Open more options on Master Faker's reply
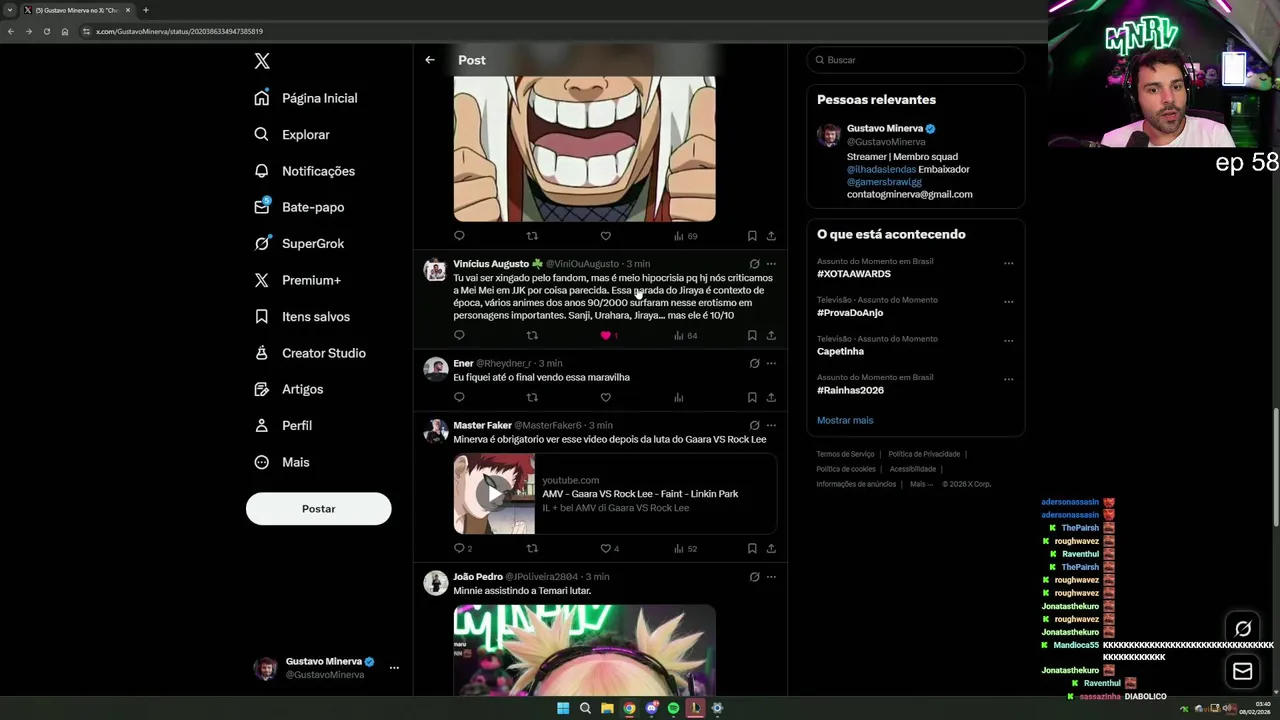 click(771, 425)
